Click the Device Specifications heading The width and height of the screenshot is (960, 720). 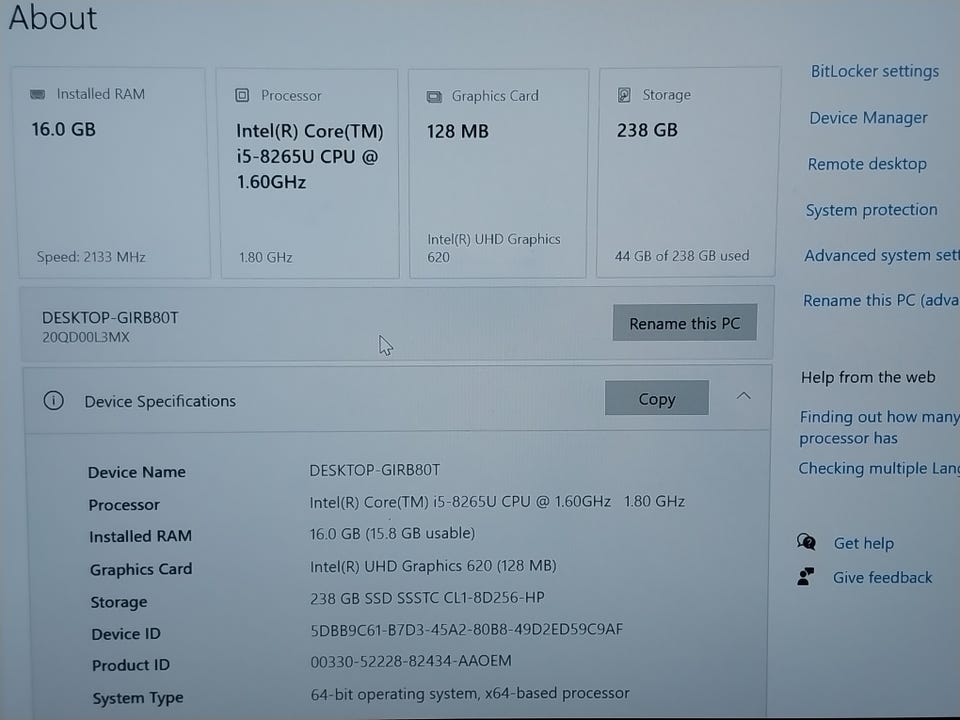point(160,401)
